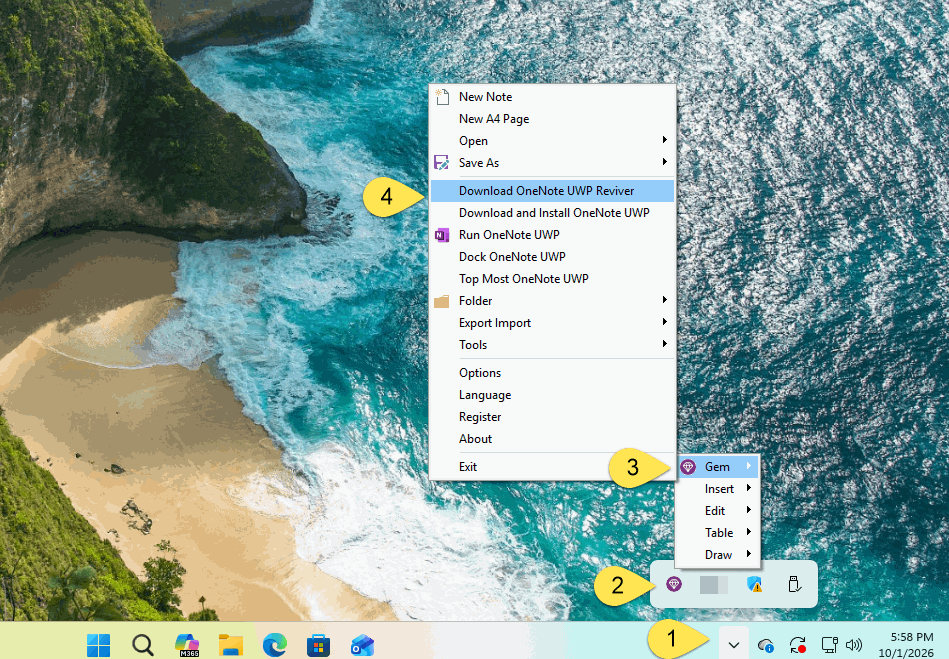The image size is (949, 659).
Task: Click the blurred gray tray icon
Action: coord(714,585)
